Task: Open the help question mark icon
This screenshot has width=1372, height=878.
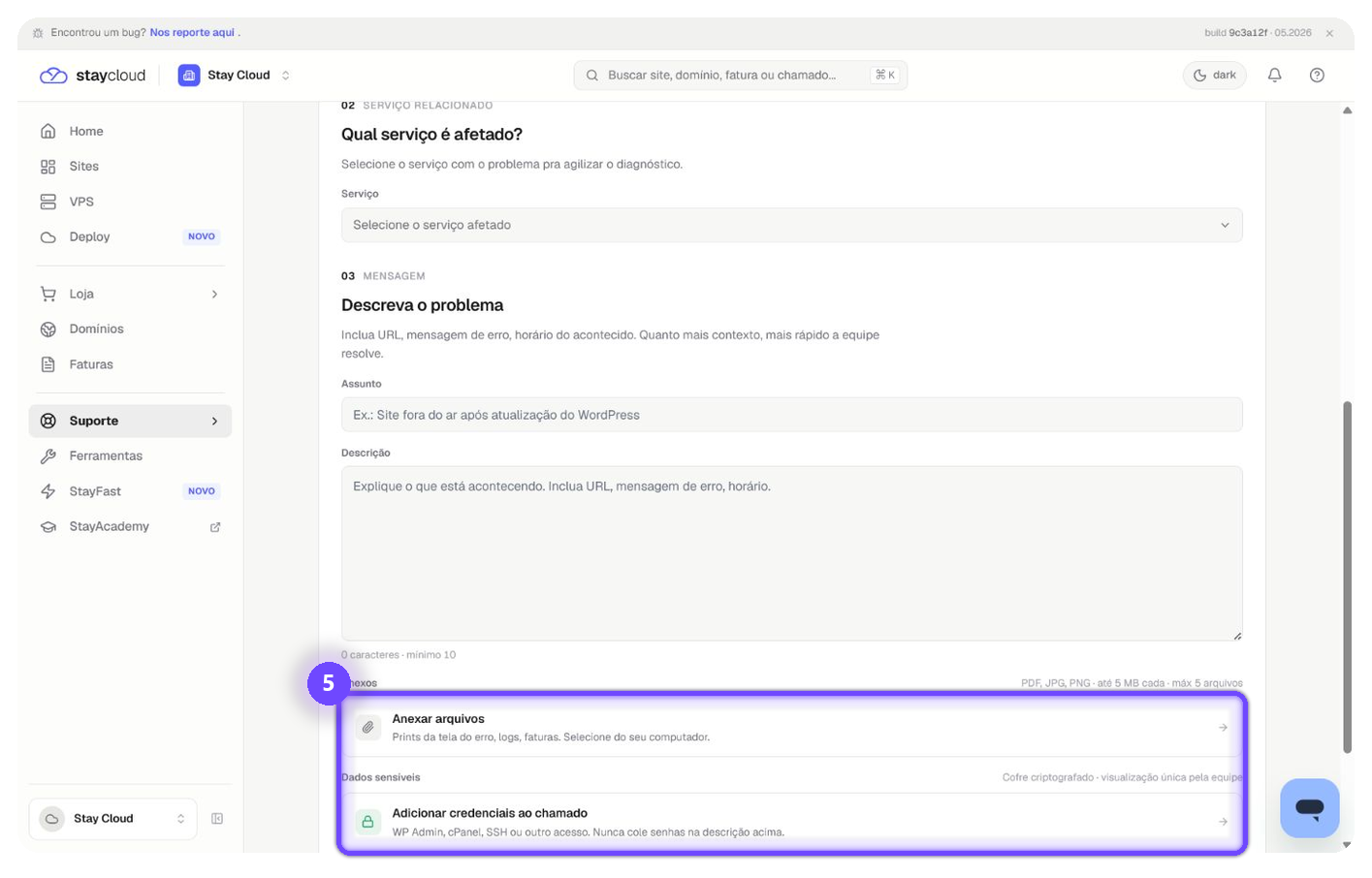Action: tap(1317, 76)
